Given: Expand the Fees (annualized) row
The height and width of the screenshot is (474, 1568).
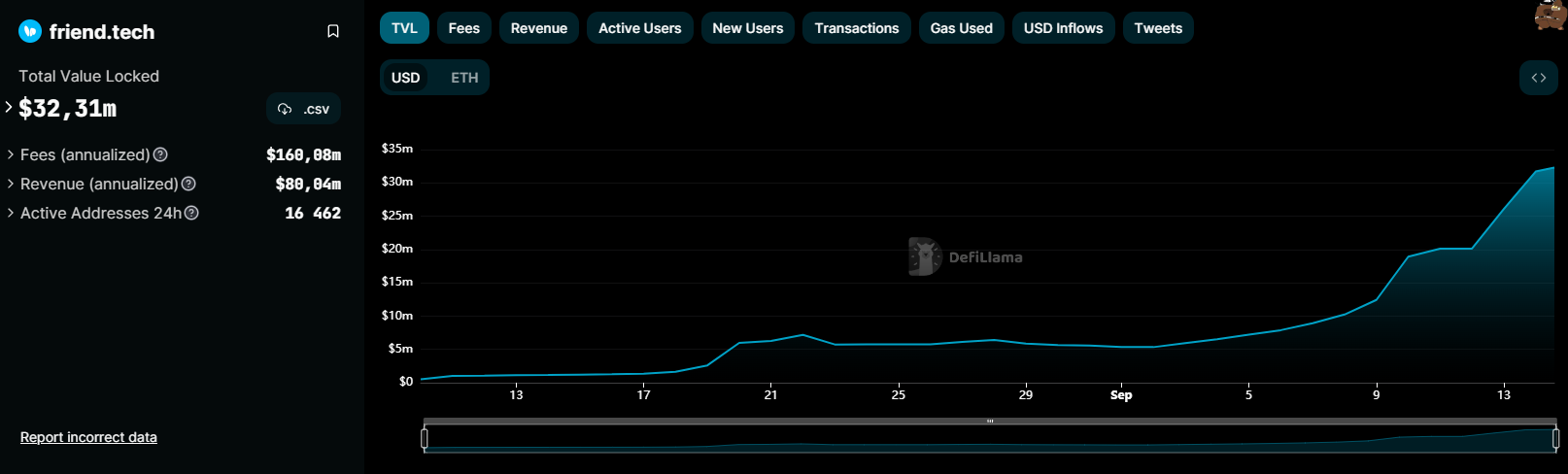Looking at the screenshot, I should click(x=11, y=154).
